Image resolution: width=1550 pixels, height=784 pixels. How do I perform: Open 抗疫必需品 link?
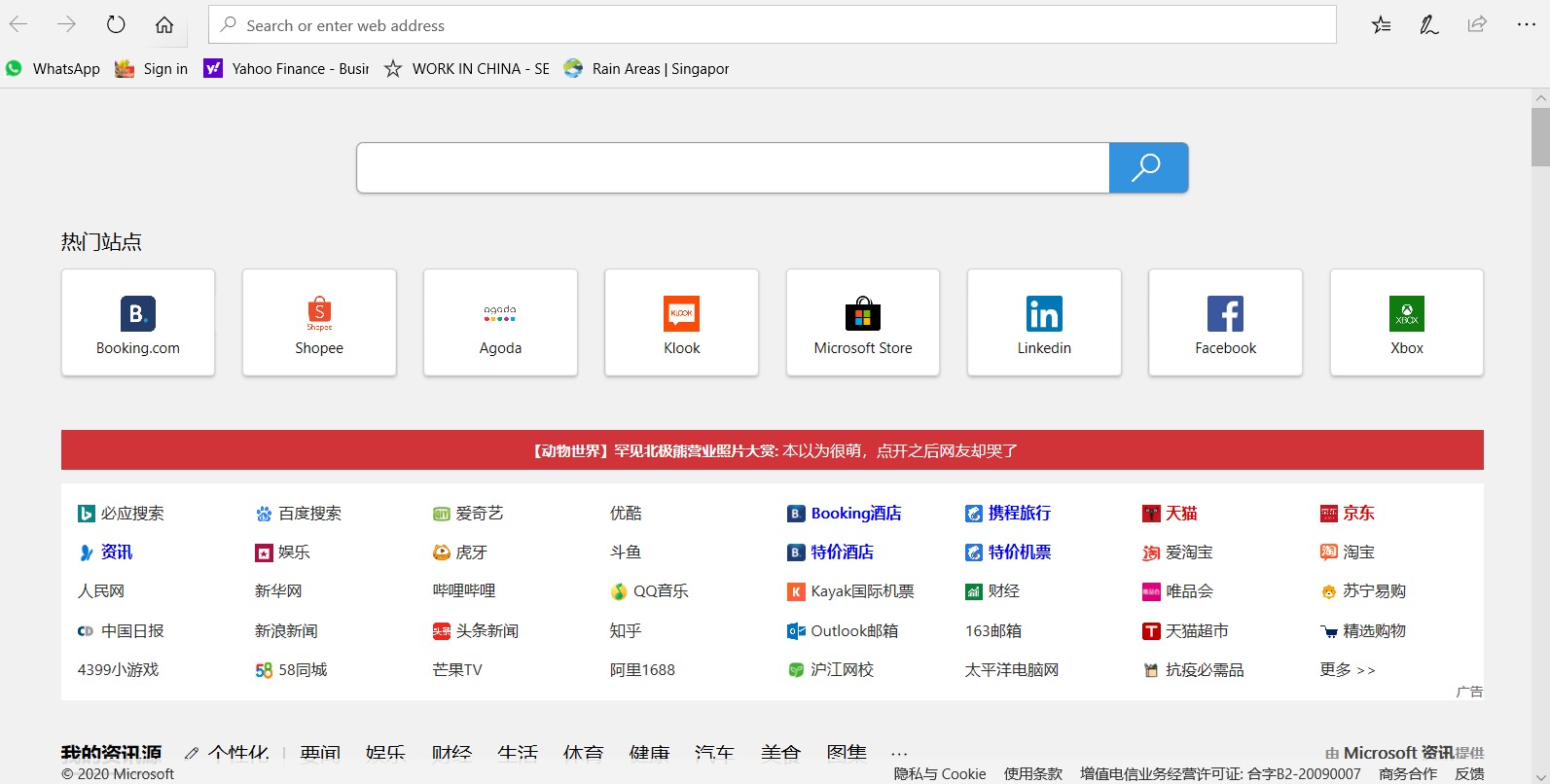[x=1193, y=670]
